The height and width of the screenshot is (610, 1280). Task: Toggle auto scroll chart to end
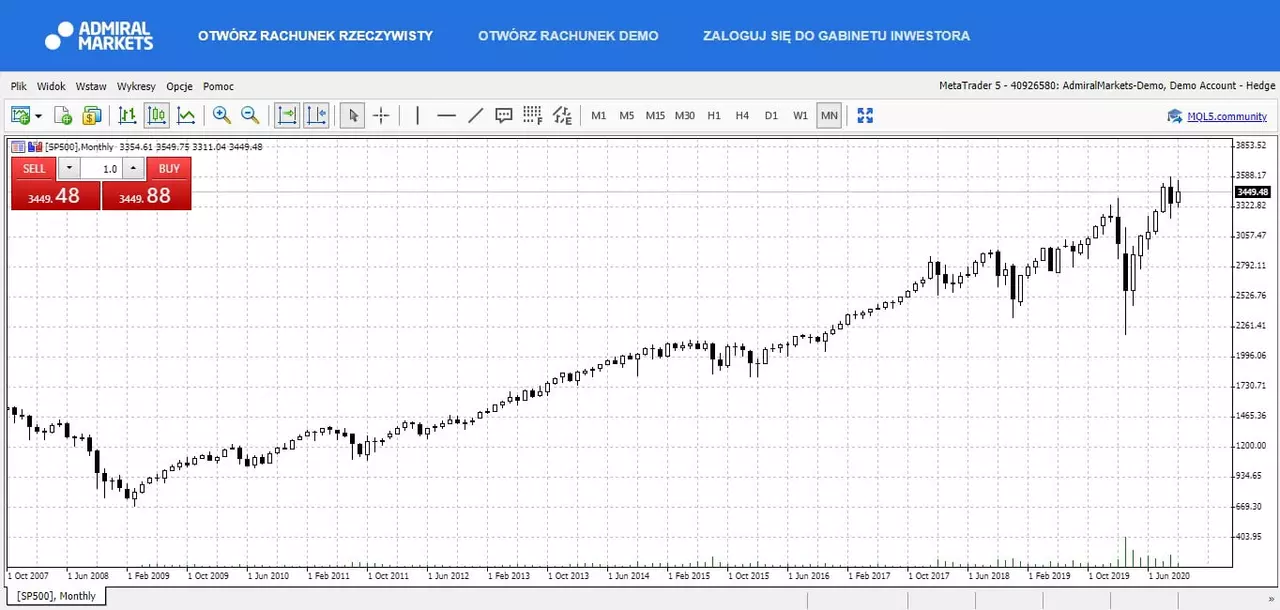[287, 116]
